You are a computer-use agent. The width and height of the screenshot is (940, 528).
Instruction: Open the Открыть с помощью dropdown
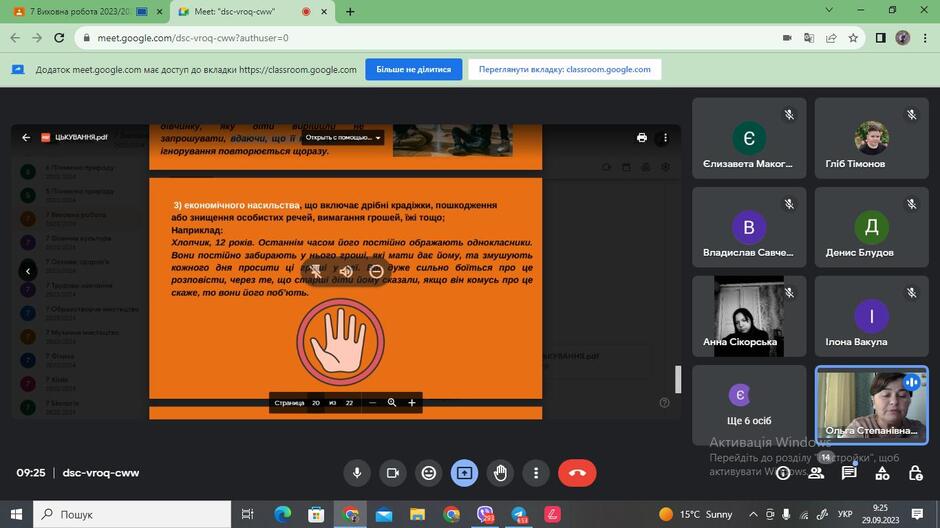click(x=342, y=137)
